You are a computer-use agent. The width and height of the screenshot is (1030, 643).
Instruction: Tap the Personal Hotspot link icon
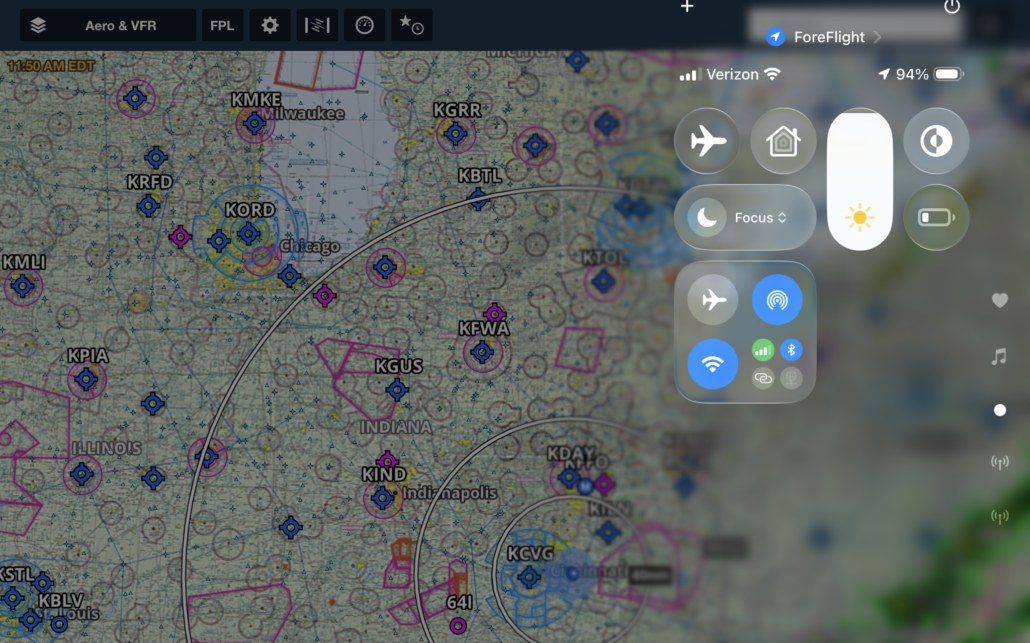point(763,378)
